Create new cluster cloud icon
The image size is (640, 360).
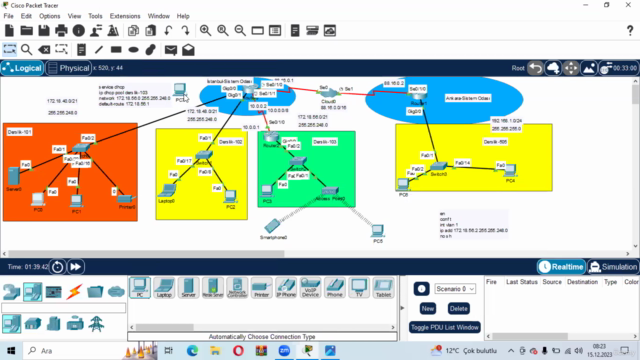coord(553,68)
